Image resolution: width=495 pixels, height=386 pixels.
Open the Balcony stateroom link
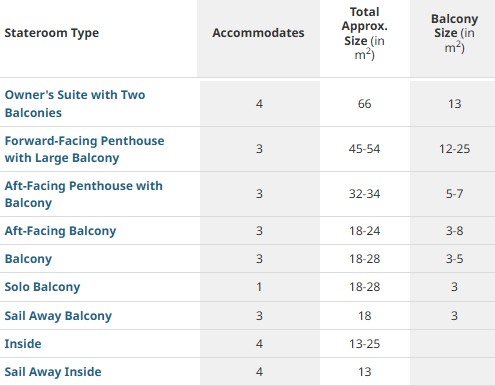point(28,259)
